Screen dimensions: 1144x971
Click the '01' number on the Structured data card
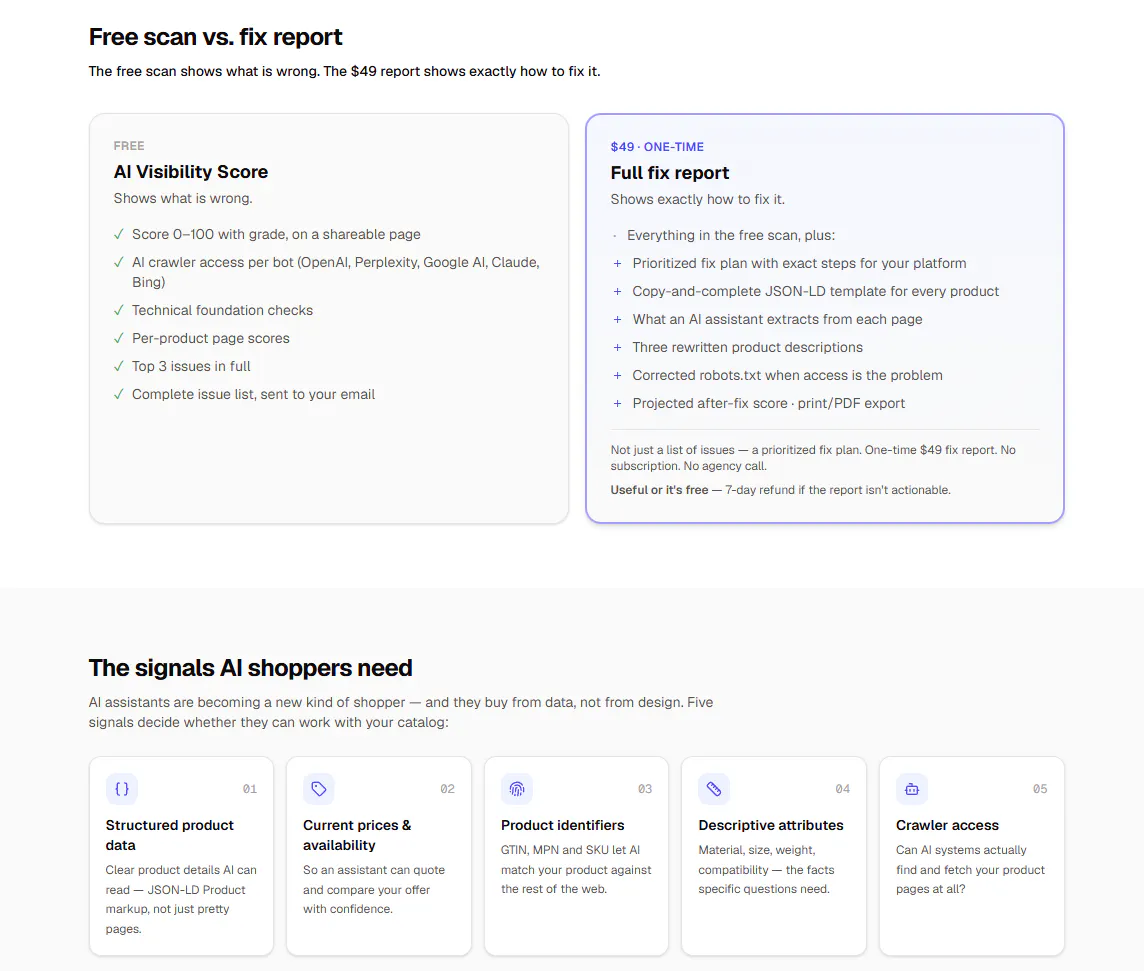click(250, 789)
